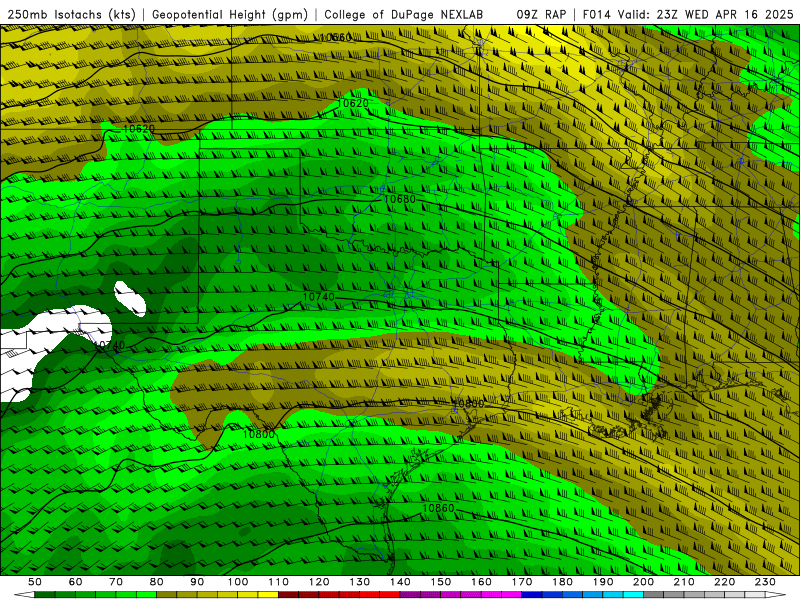Click the 'F014 Valid: 23Z WED APR 16 2025' text

(x=688, y=15)
